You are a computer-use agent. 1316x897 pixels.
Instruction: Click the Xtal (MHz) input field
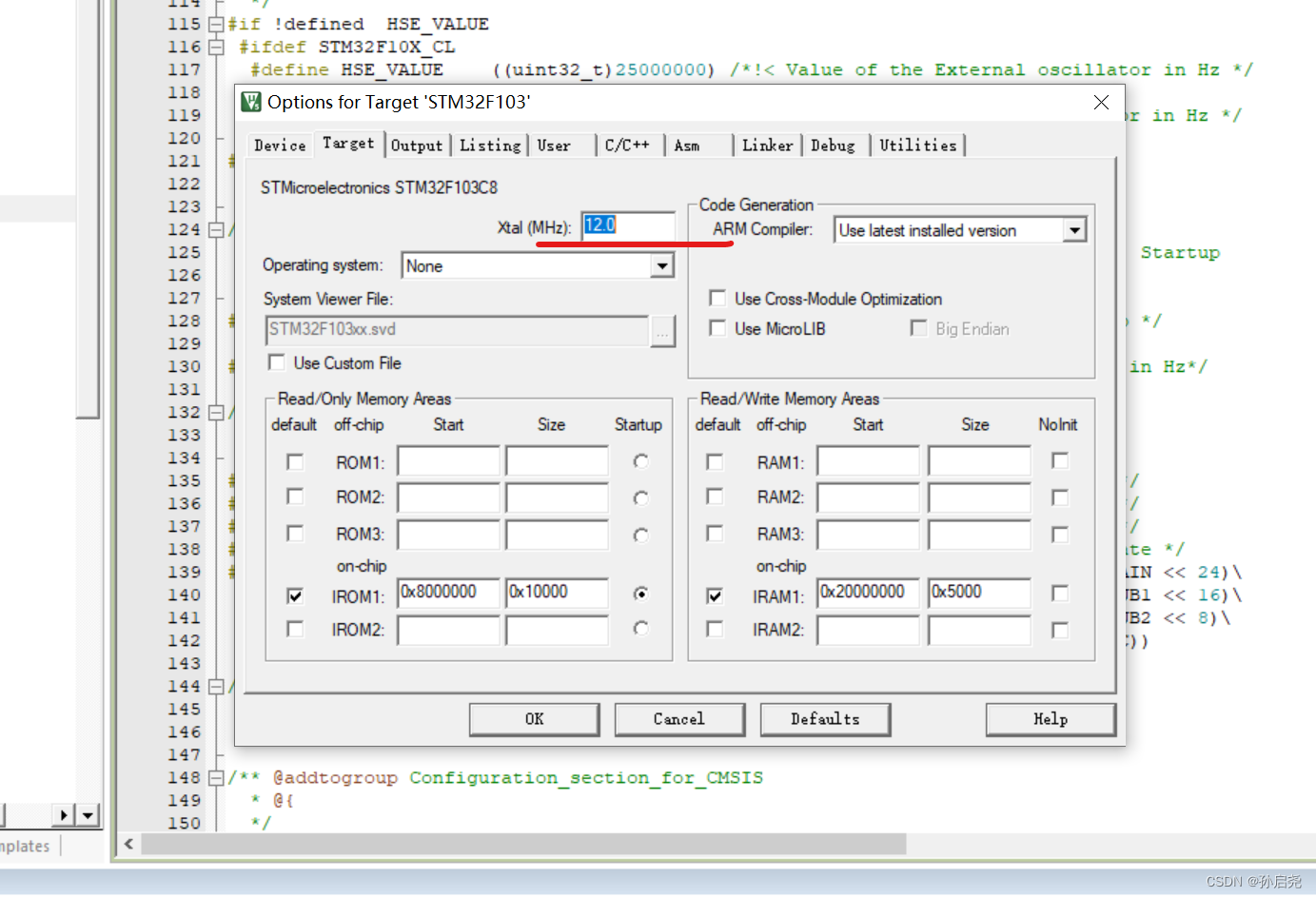628,225
